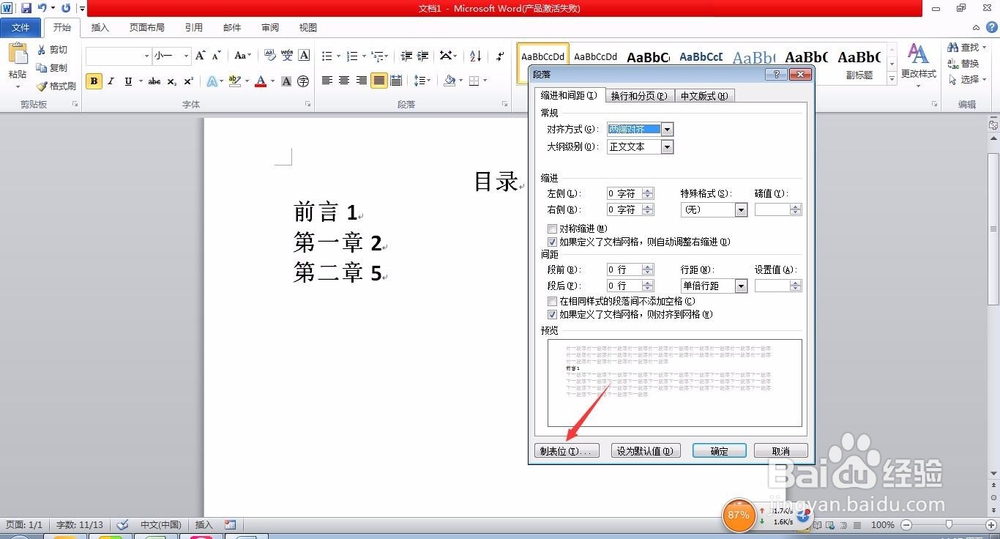Viewport: 1000px width, 539px height.
Task: Click the Enclose Characters (字) icon
Action: (303, 81)
